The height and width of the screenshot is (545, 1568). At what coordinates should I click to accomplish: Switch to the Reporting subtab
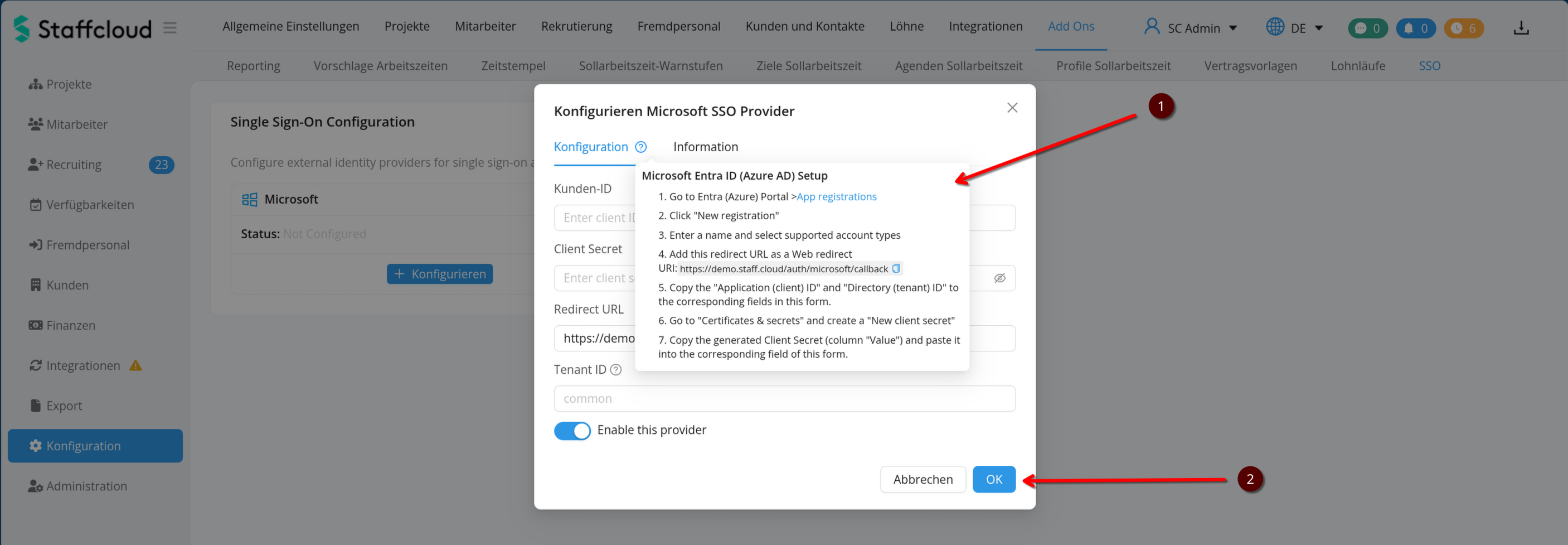[x=253, y=66]
